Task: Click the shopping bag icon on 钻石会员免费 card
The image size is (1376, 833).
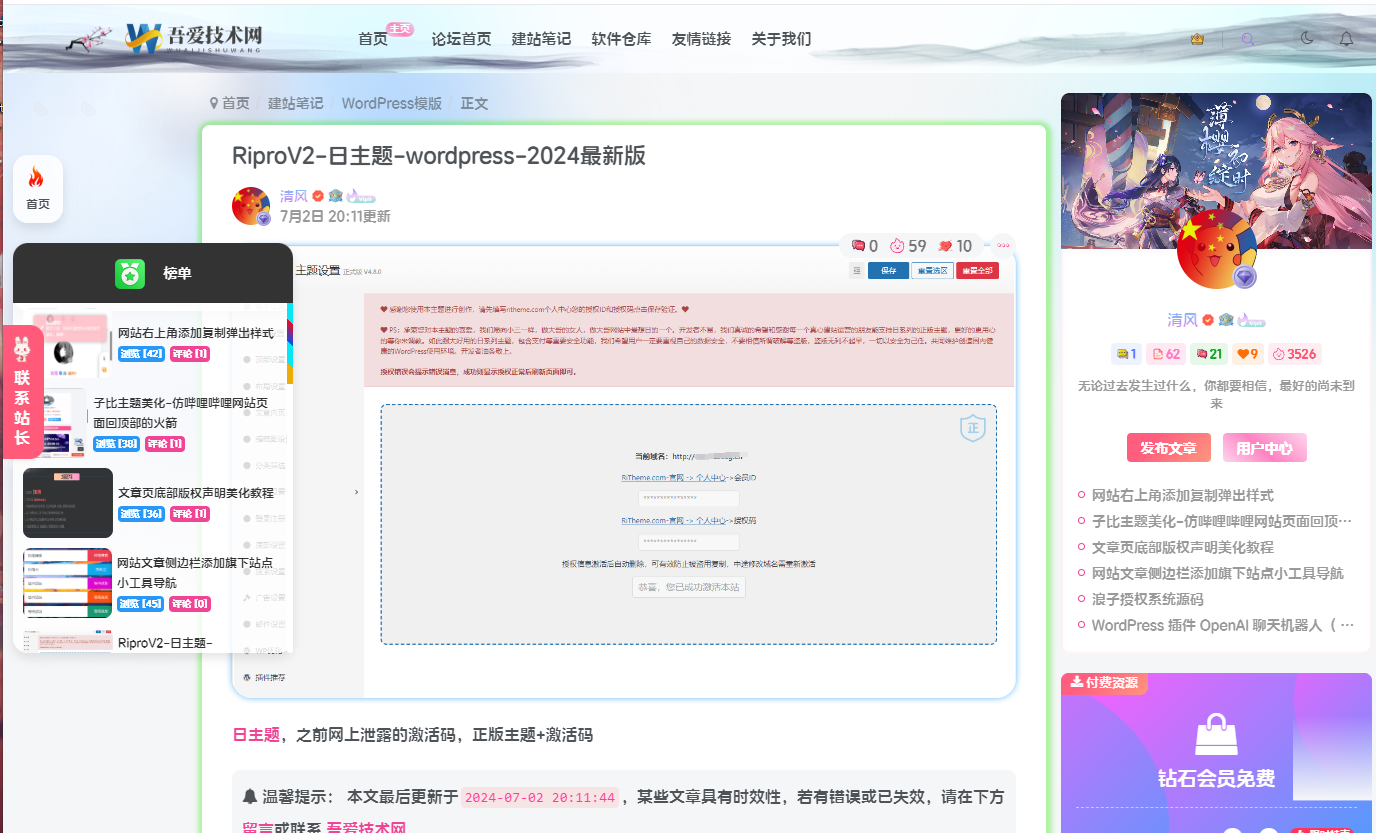Action: click(x=1216, y=735)
